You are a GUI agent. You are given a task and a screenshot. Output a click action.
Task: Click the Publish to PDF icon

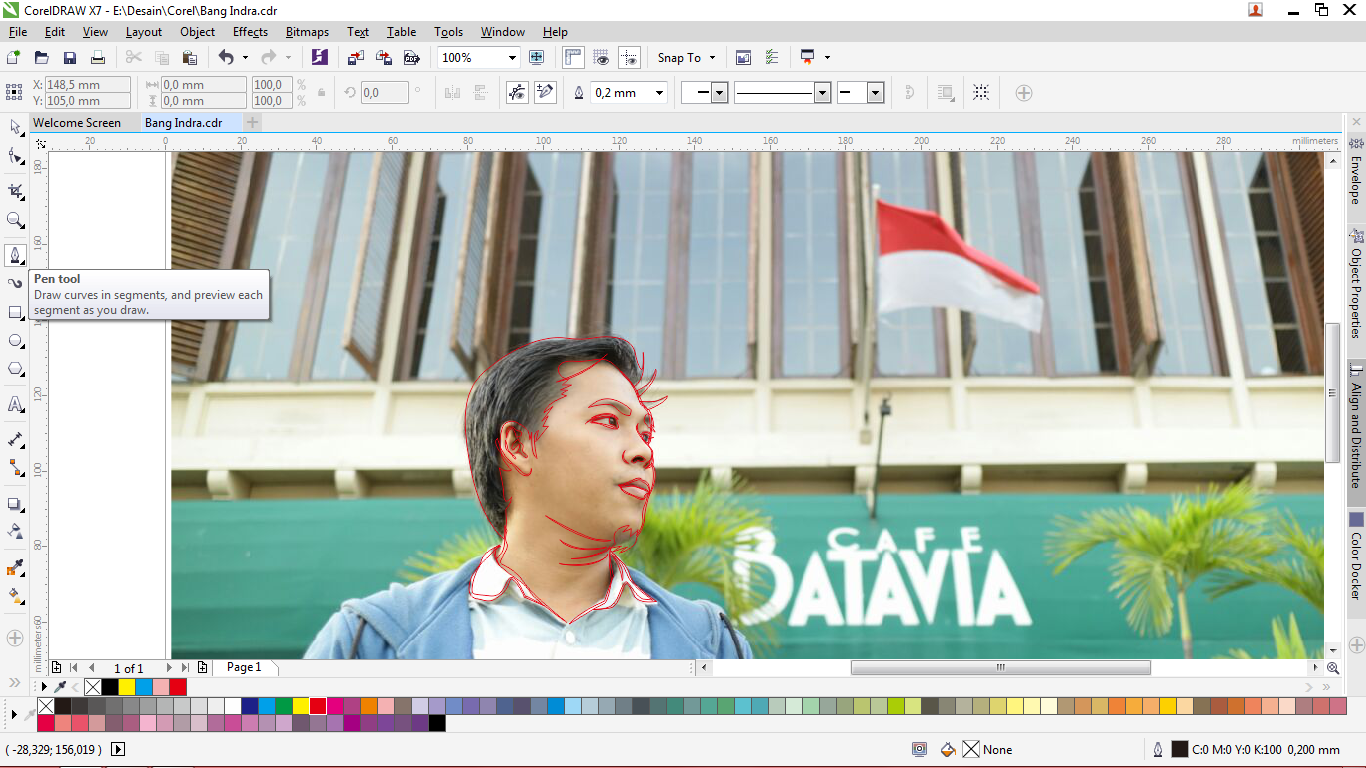[x=411, y=58]
